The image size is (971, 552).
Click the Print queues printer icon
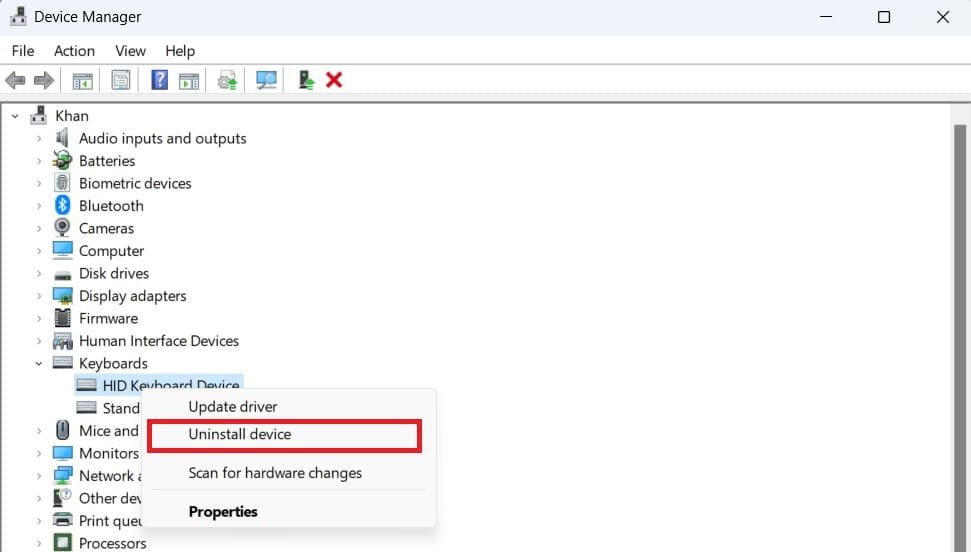pos(63,520)
